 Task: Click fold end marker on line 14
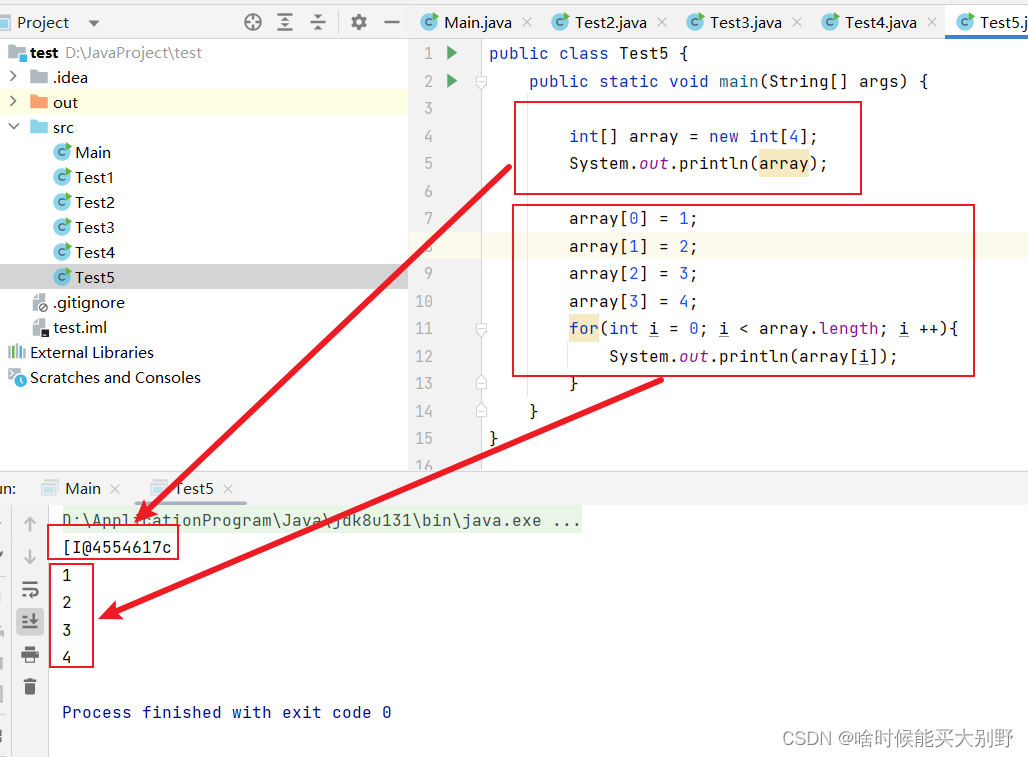pos(481,410)
